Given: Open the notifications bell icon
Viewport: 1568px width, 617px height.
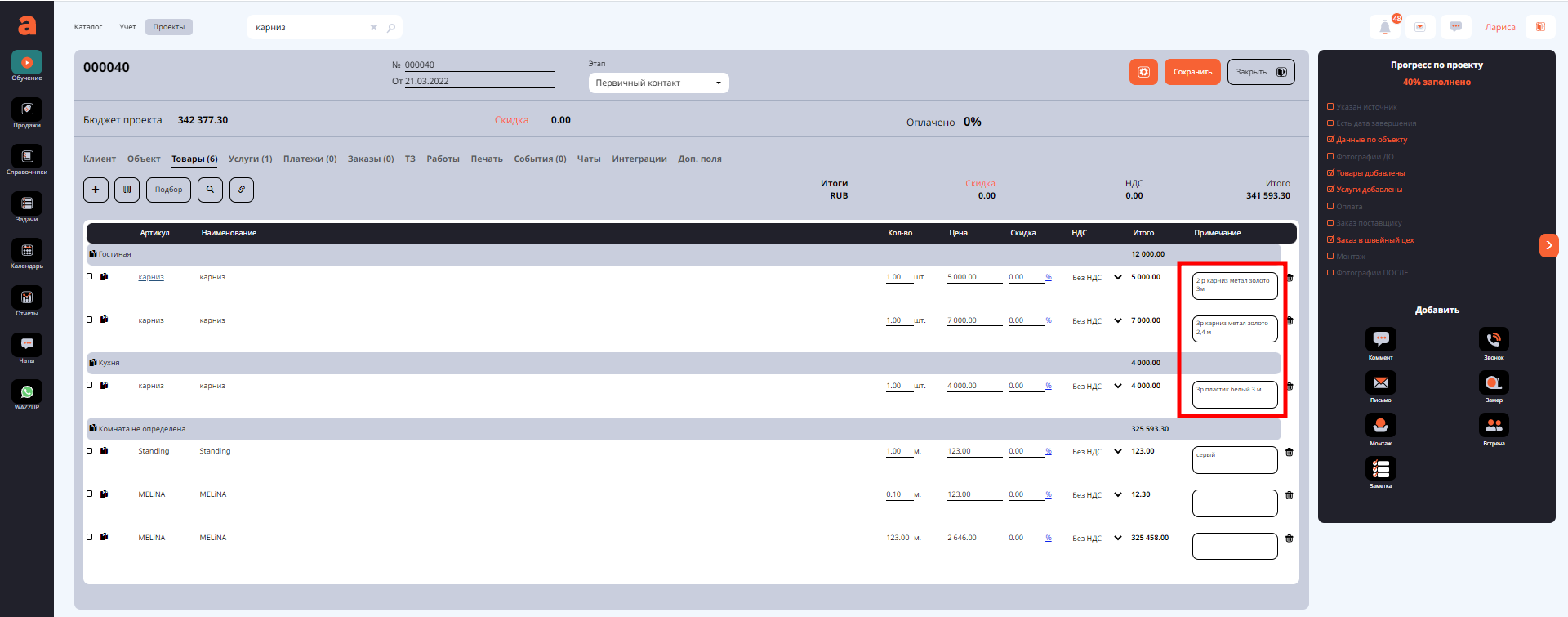Looking at the screenshot, I should pyautogui.click(x=1384, y=27).
